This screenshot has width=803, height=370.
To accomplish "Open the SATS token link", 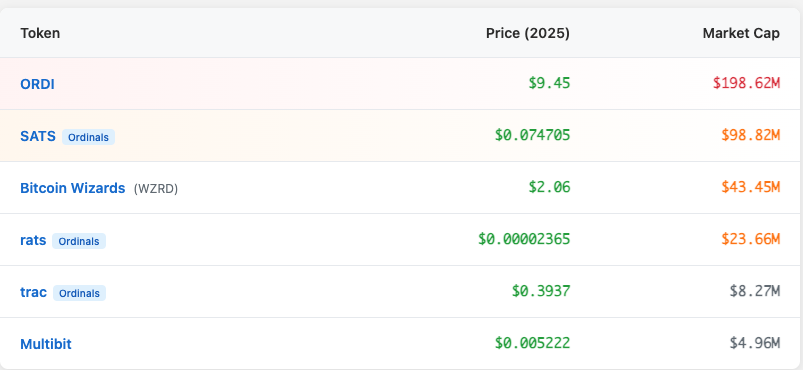I will point(38,136).
